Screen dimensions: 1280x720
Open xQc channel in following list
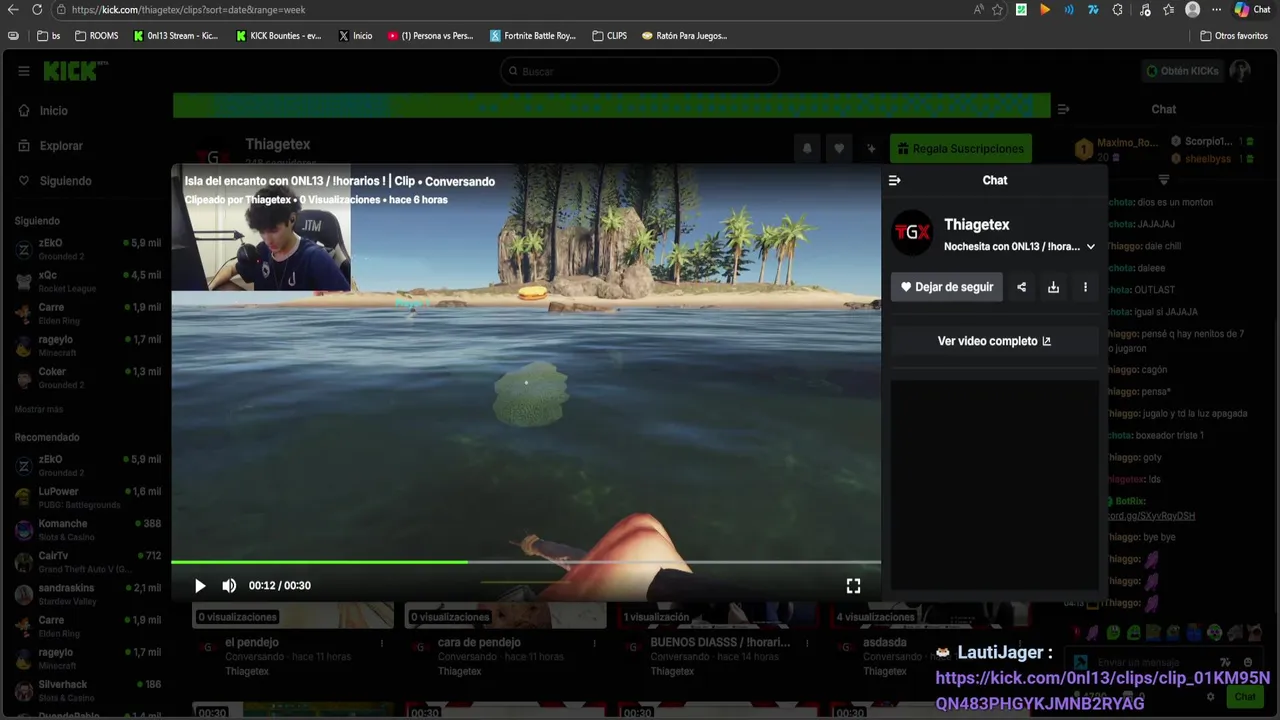click(x=87, y=281)
